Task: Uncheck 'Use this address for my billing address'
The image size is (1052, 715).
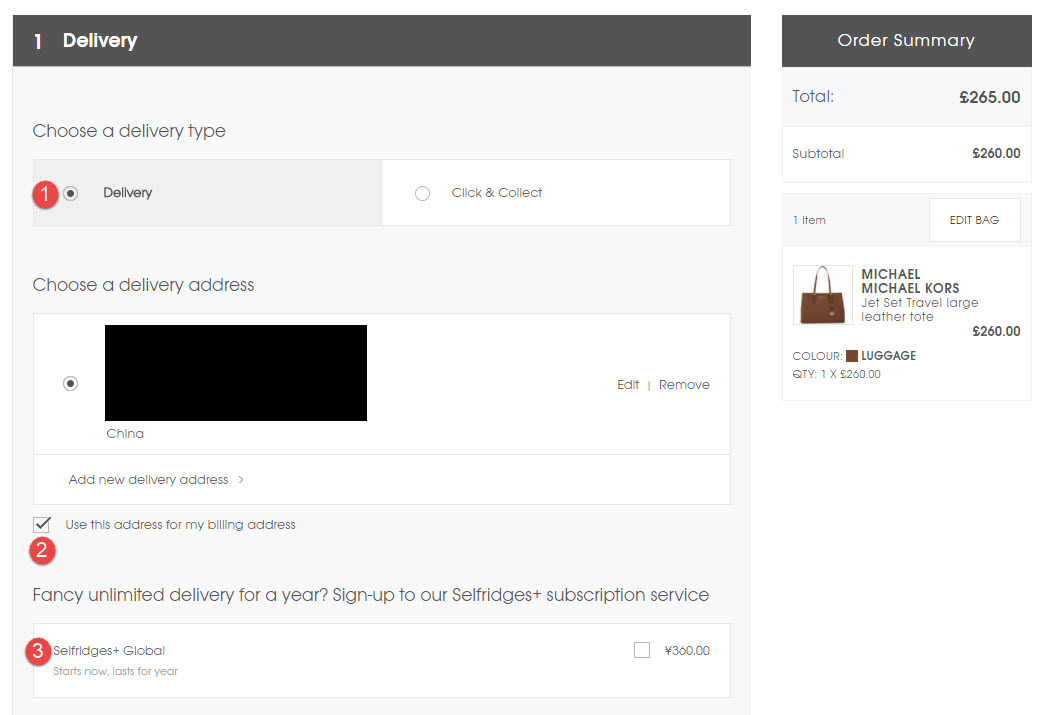Action: tap(42, 524)
